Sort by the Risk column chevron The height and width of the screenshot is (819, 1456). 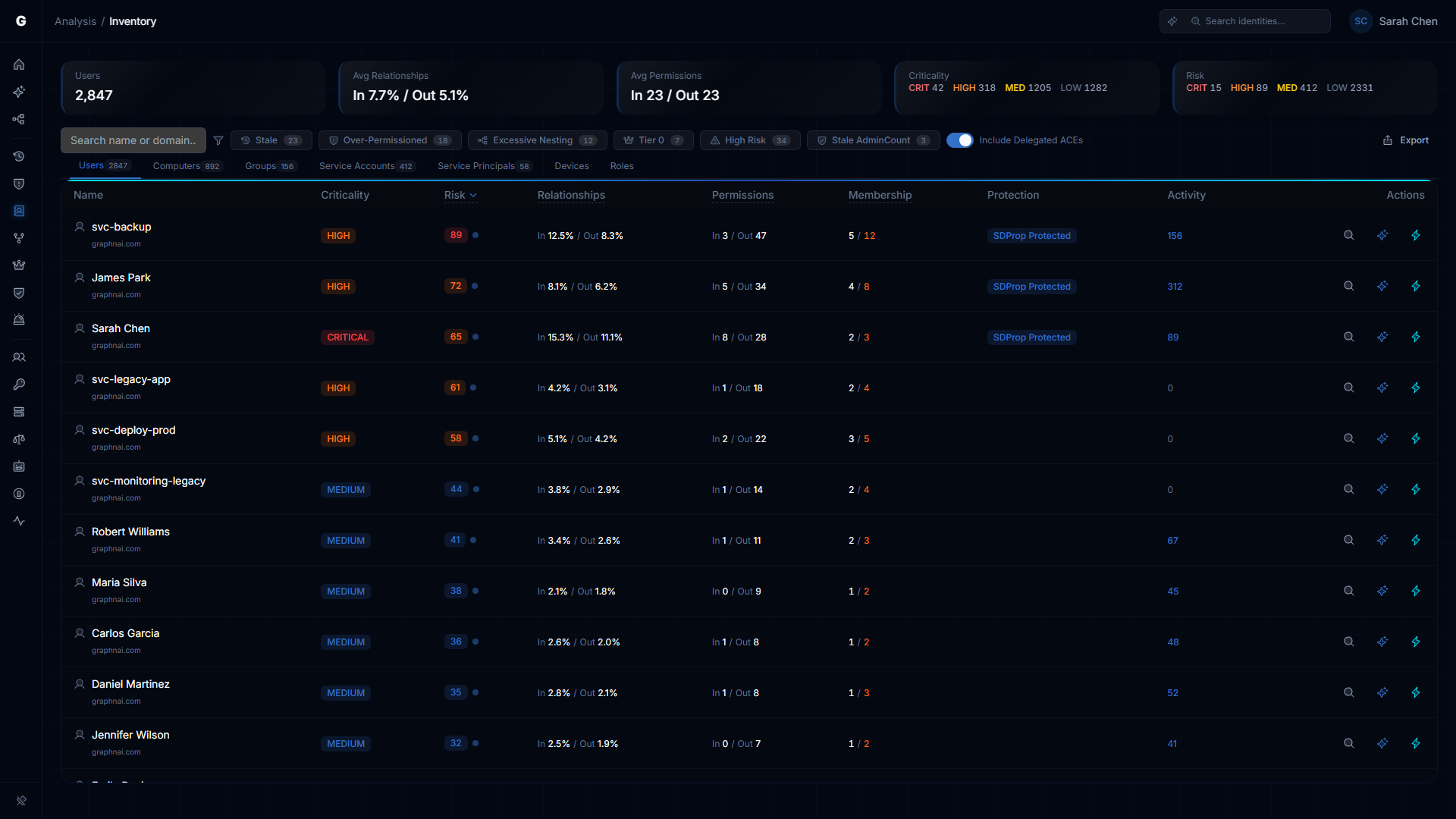pos(473,196)
